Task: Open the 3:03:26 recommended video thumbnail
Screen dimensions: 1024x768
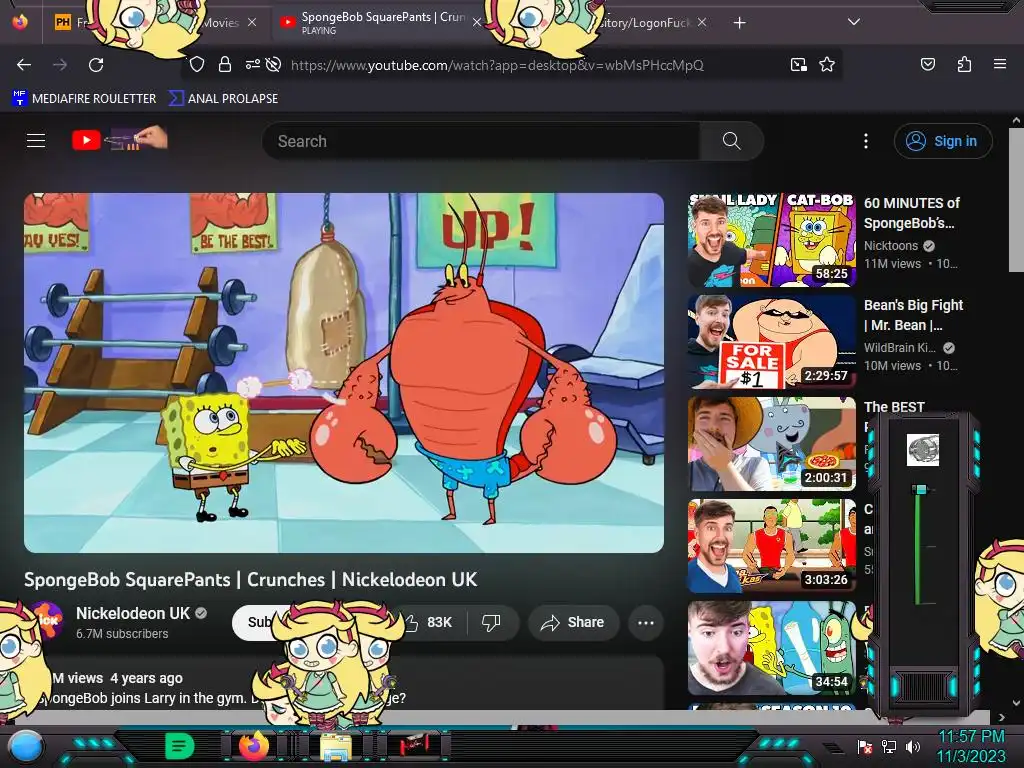Action: [772, 545]
